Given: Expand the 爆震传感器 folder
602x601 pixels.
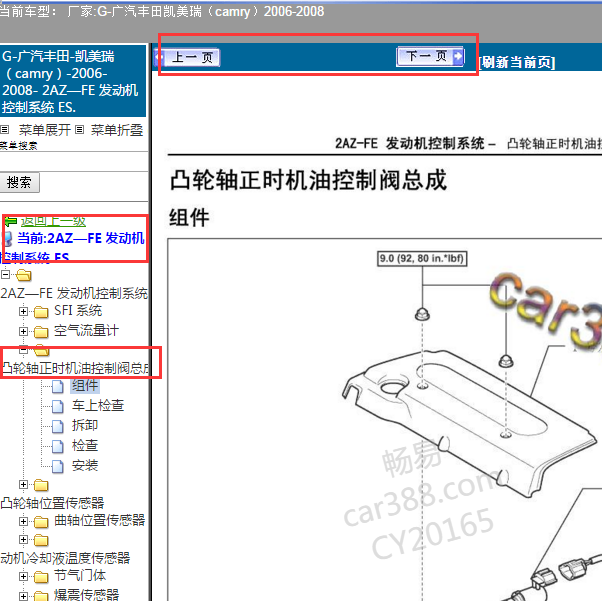Looking at the screenshot, I should 23,596.
